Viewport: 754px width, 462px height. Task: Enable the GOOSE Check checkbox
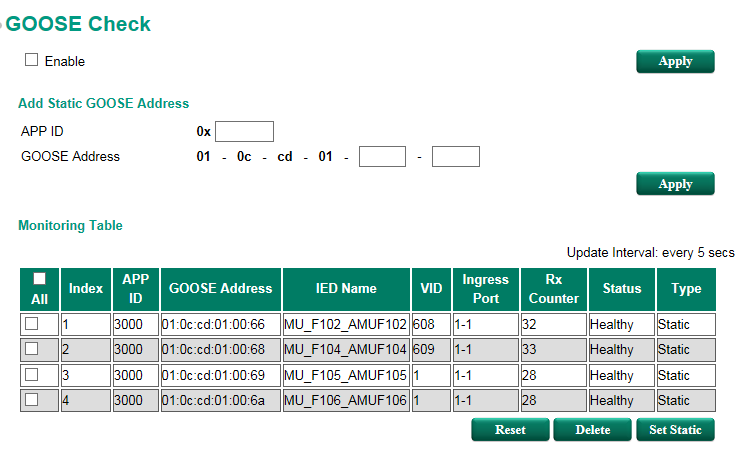[x=31, y=60]
